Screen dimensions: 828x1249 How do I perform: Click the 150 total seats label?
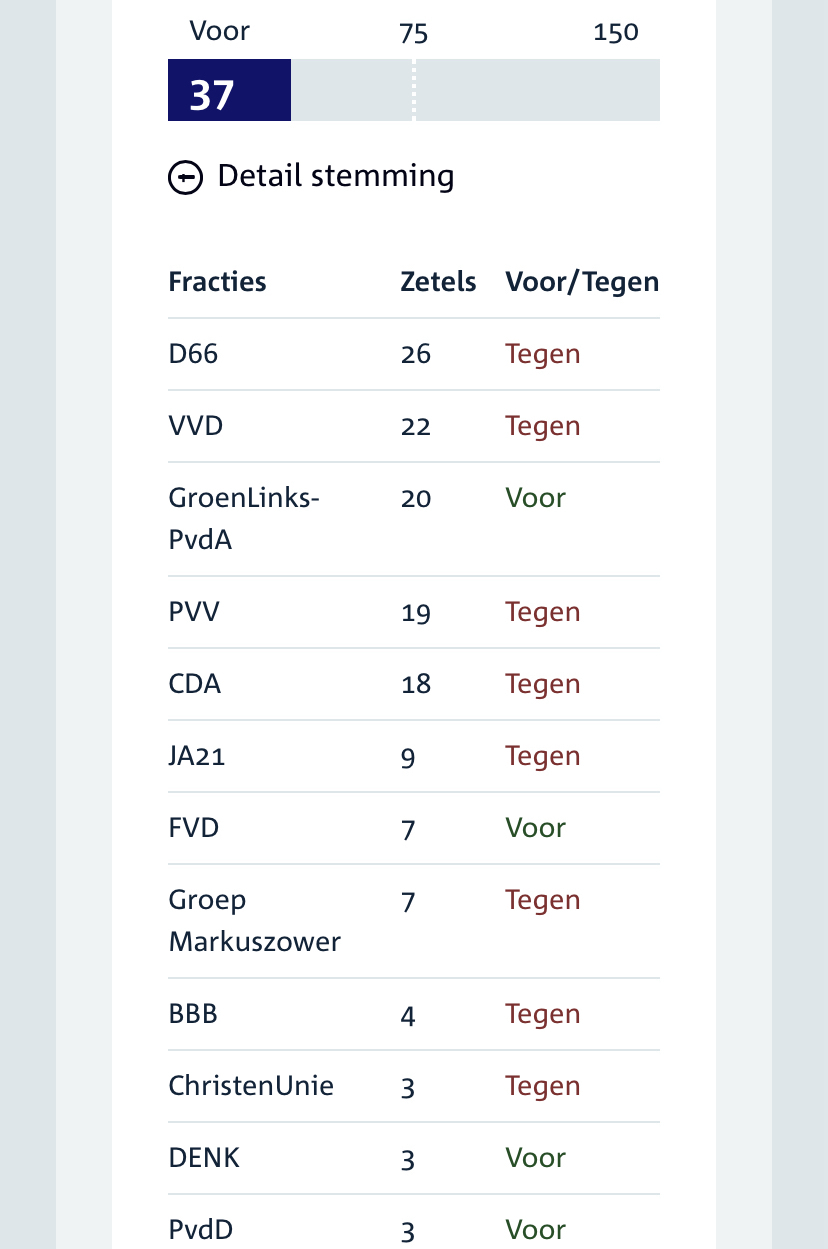pyautogui.click(x=615, y=33)
